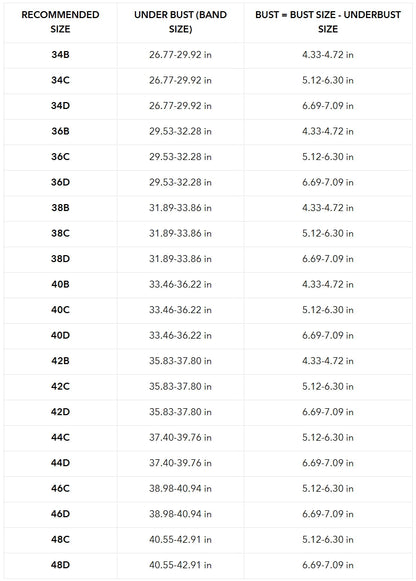Select the 34B size cell
The height and width of the screenshot is (581, 416).
click(60, 55)
